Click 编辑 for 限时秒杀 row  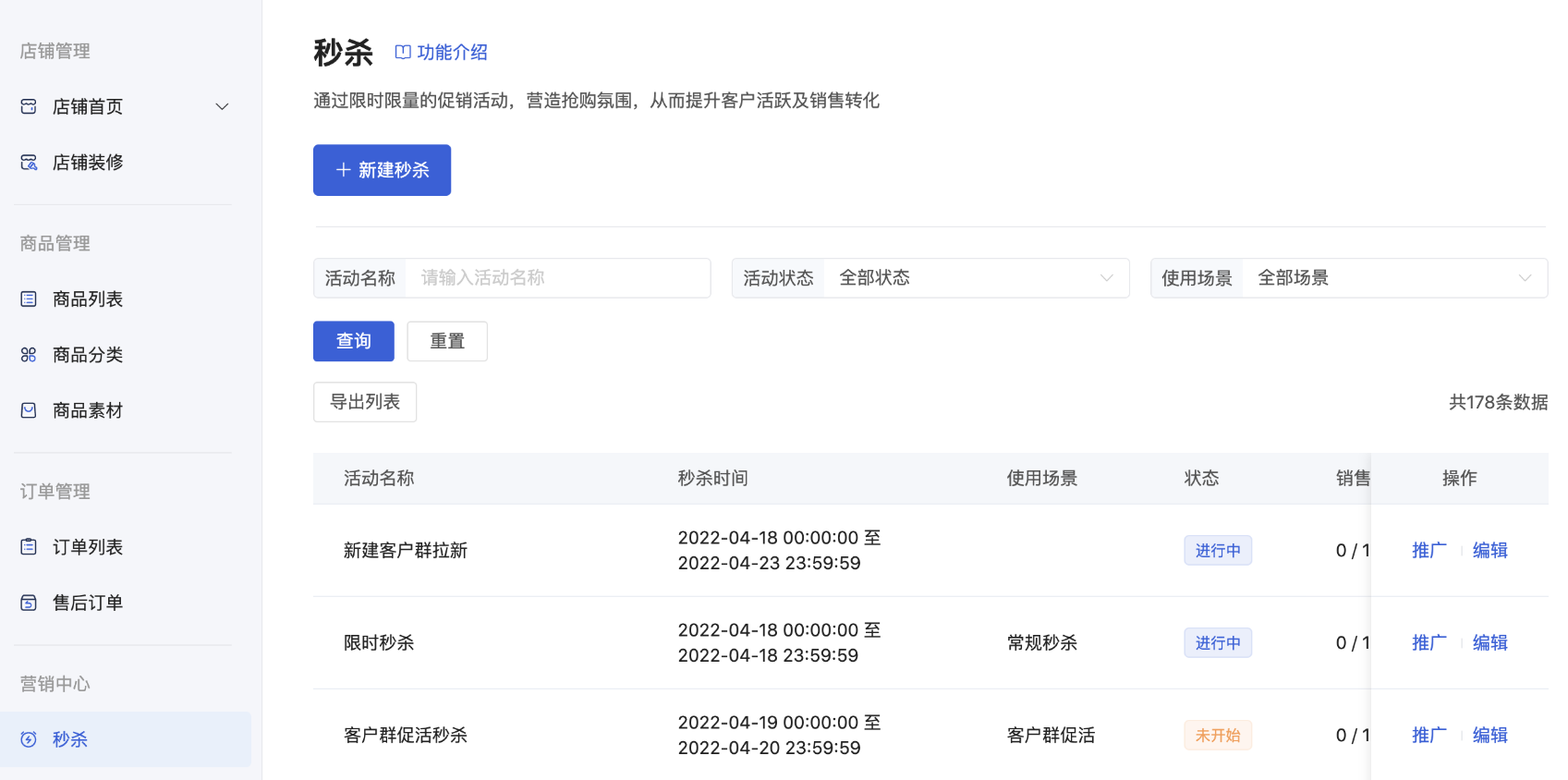coord(1490,643)
